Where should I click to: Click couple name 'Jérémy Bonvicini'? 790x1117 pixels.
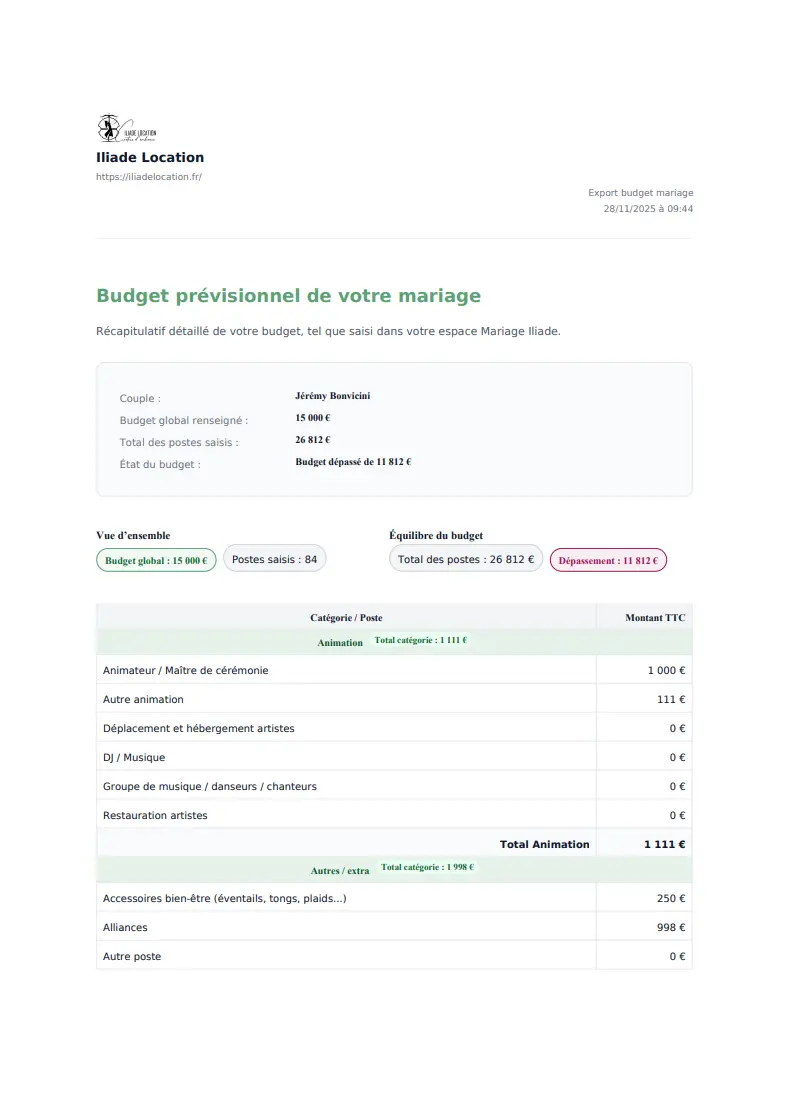point(333,396)
